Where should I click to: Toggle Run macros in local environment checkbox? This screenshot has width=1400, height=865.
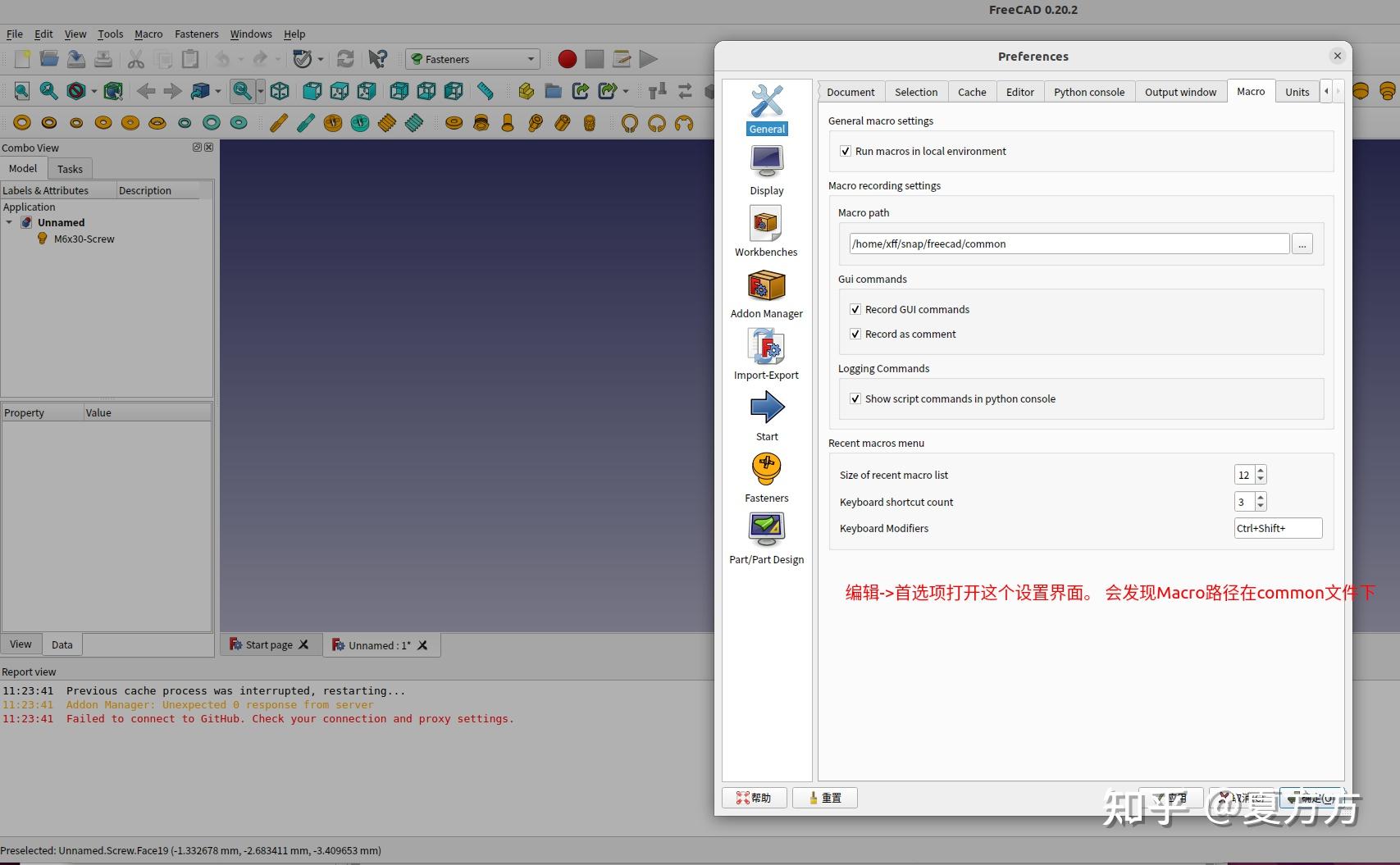pos(846,152)
